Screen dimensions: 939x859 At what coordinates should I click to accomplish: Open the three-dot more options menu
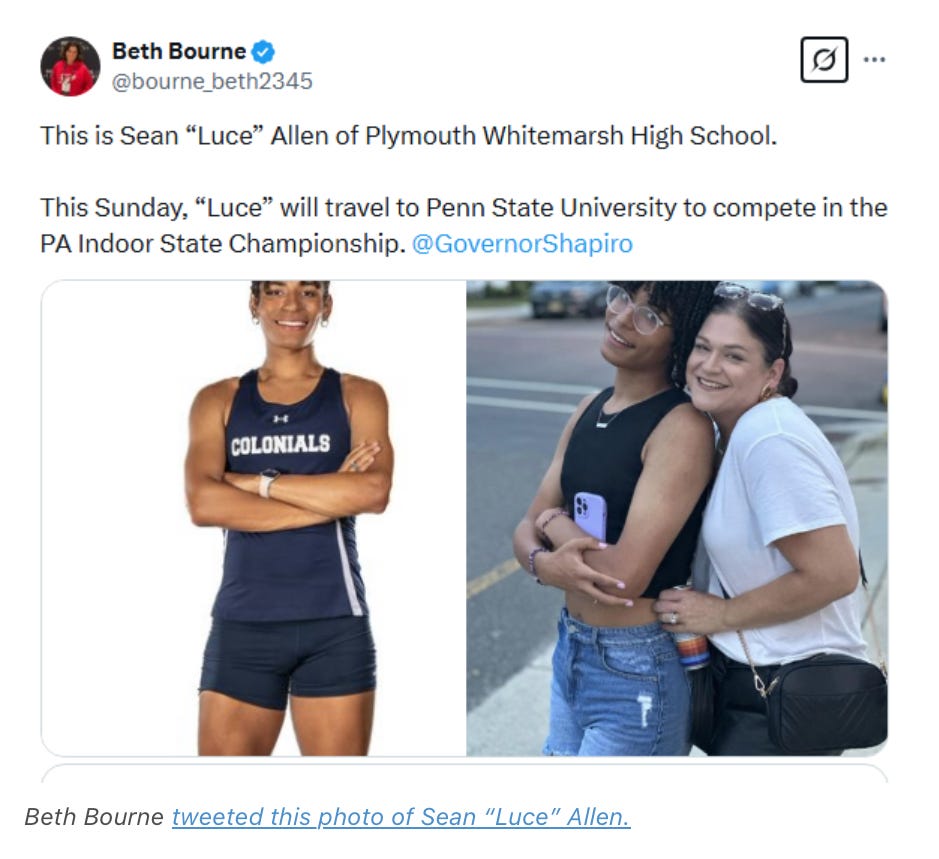(874, 59)
